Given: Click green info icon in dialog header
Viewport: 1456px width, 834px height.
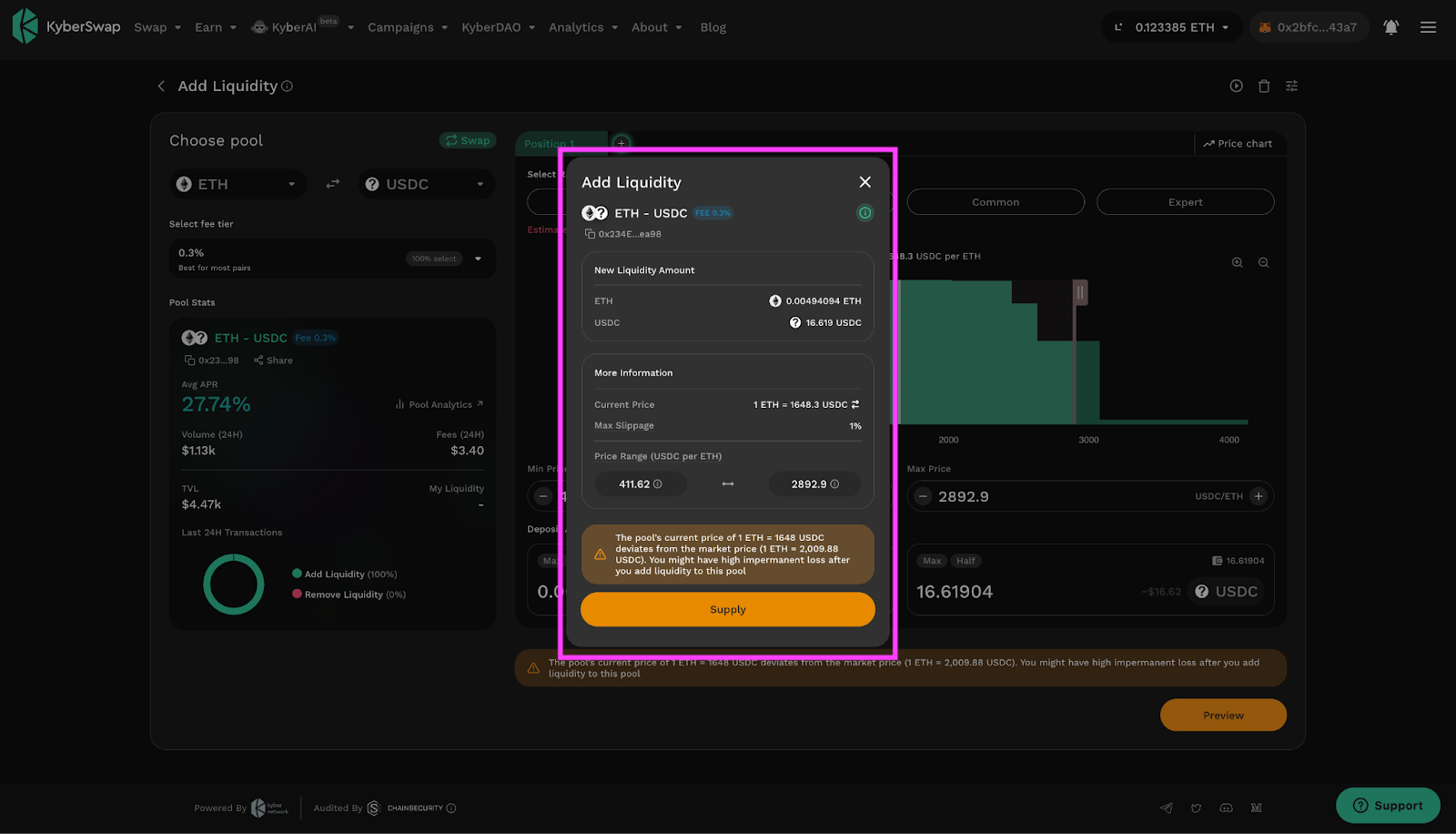Looking at the screenshot, I should 865,213.
